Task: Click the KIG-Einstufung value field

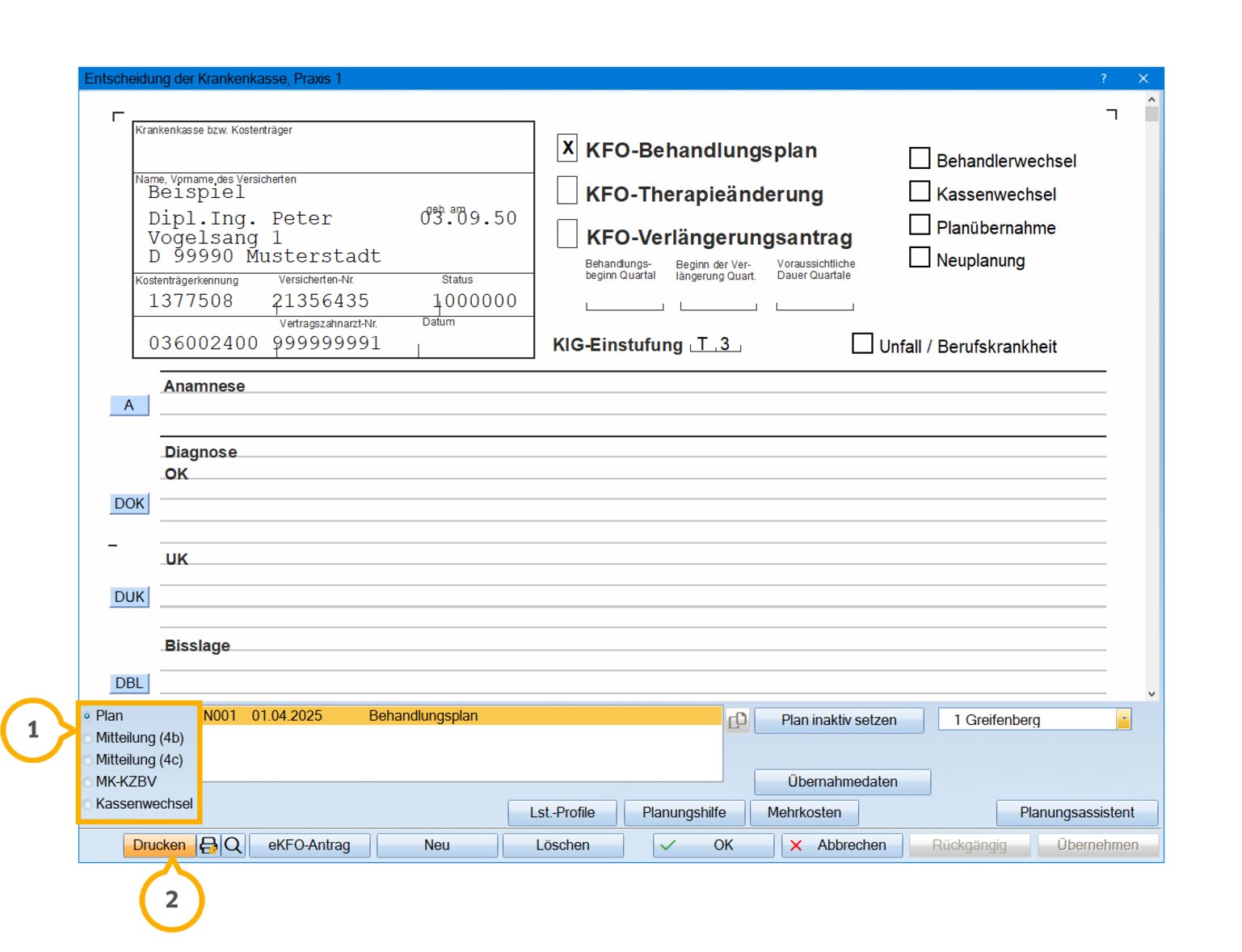Action: click(715, 344)
